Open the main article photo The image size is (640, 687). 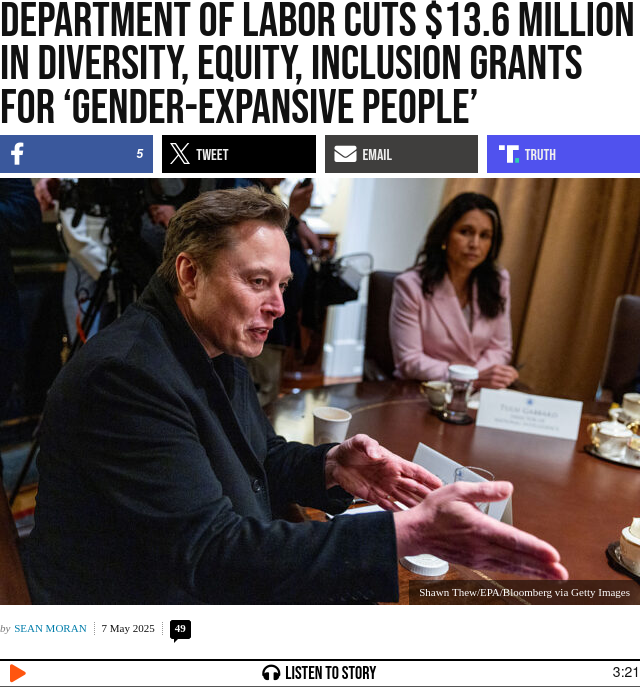(x=320, y=391)
